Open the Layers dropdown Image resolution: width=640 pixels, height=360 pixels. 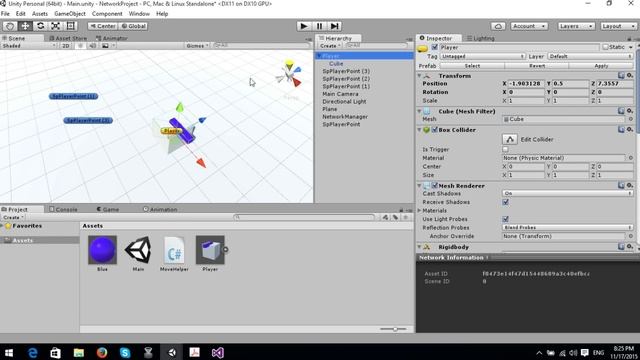576,26
